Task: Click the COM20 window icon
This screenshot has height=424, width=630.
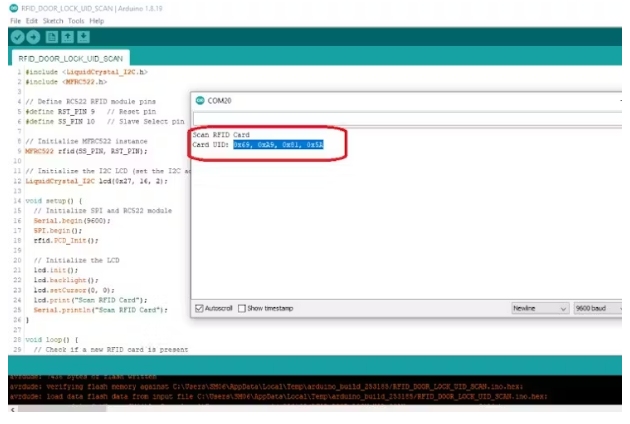Action: pyautogui.click(x=200, y=101)
